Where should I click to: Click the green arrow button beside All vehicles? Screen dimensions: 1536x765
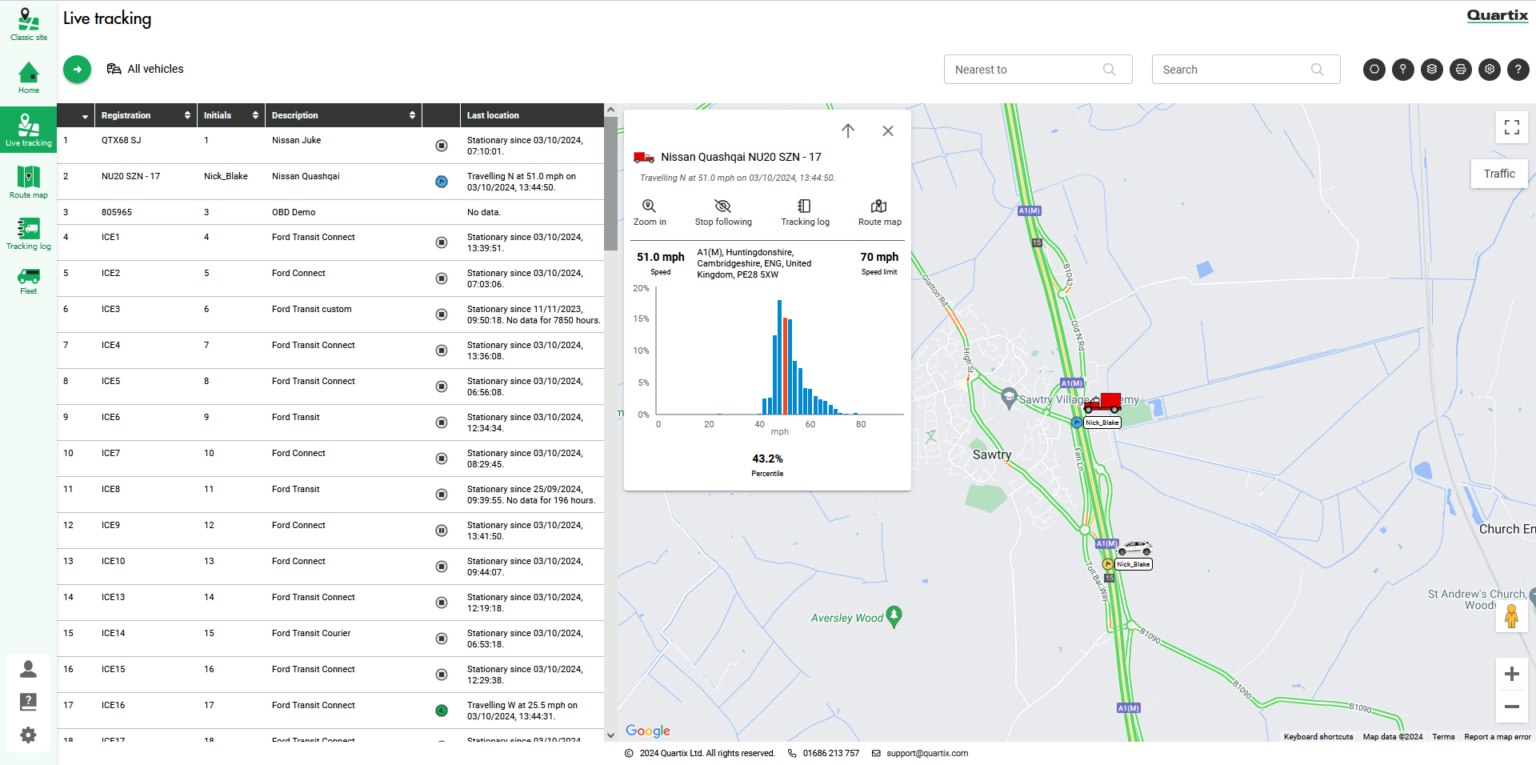coord(77,69)
